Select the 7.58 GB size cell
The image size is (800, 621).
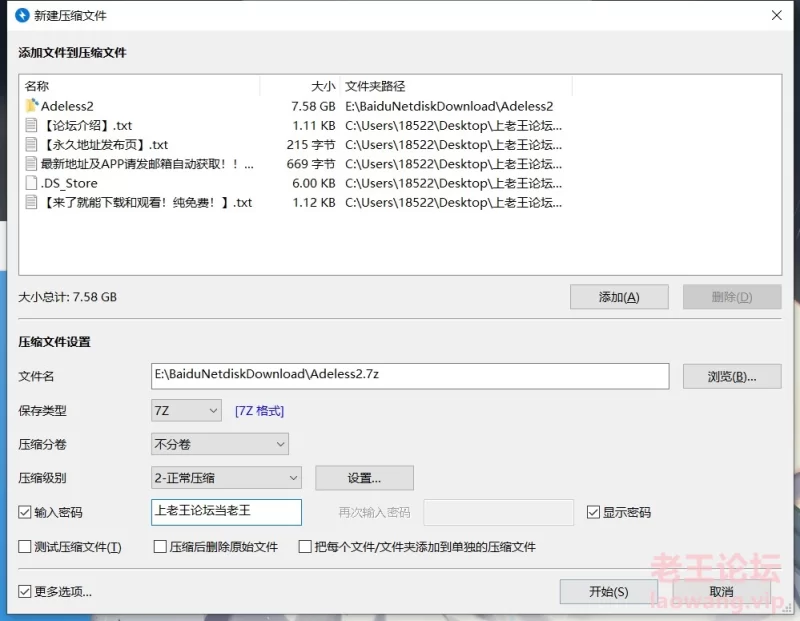(313, 106)
